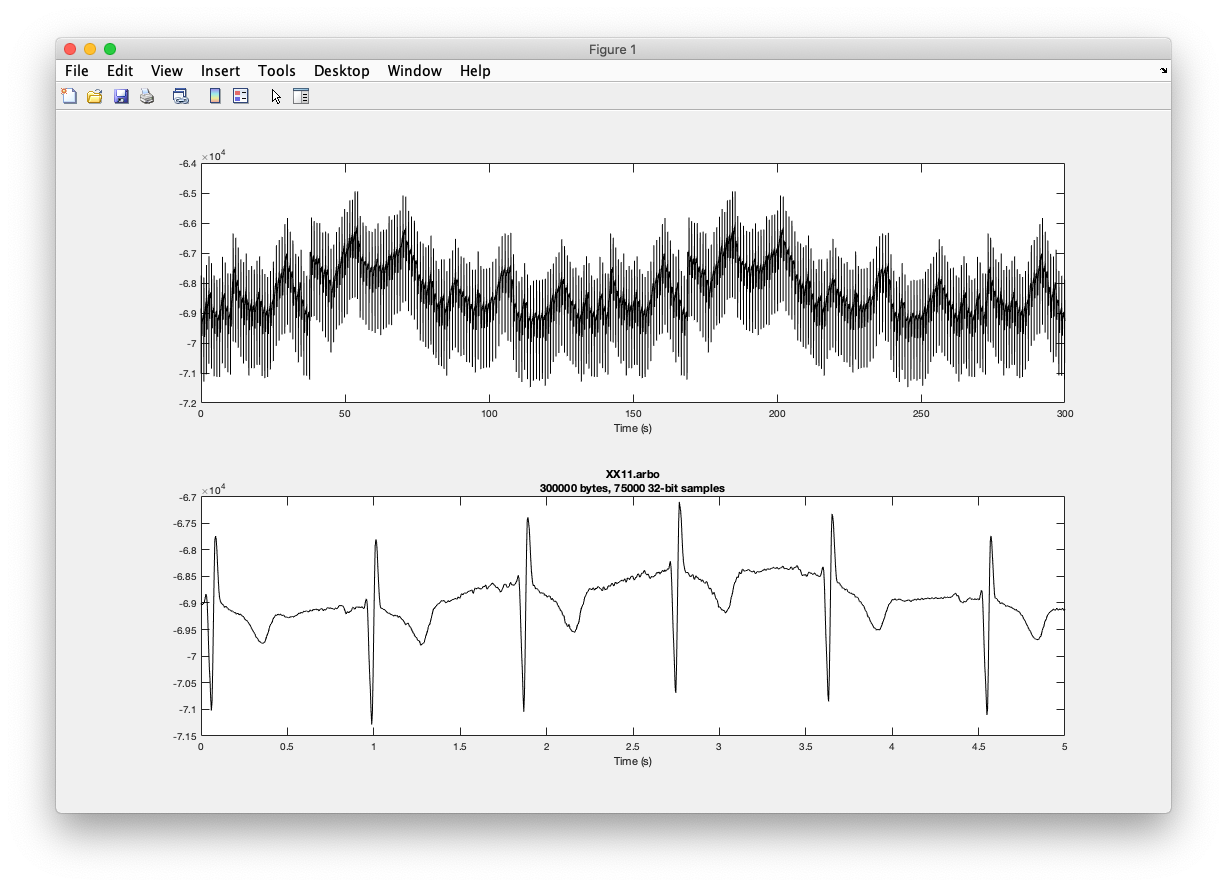Click the New Figure toolbar icon
This screenshot has width=1227, height=887.
point(69,96)
